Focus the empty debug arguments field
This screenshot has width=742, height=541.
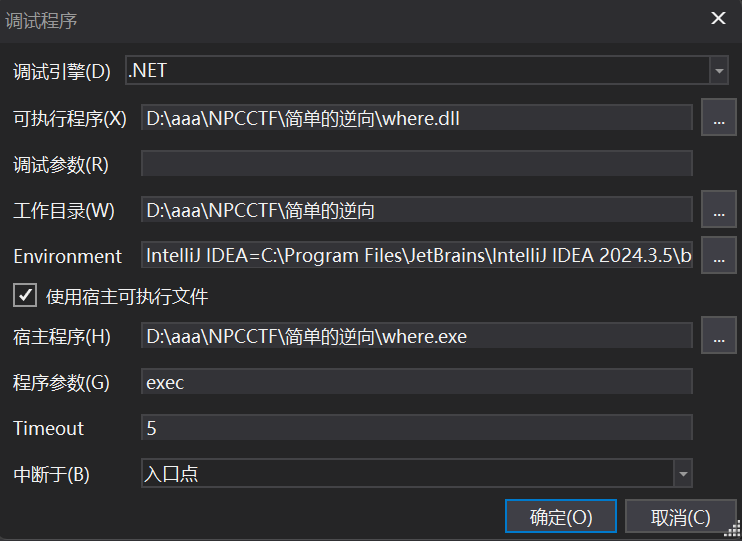[x=416, y=164]
